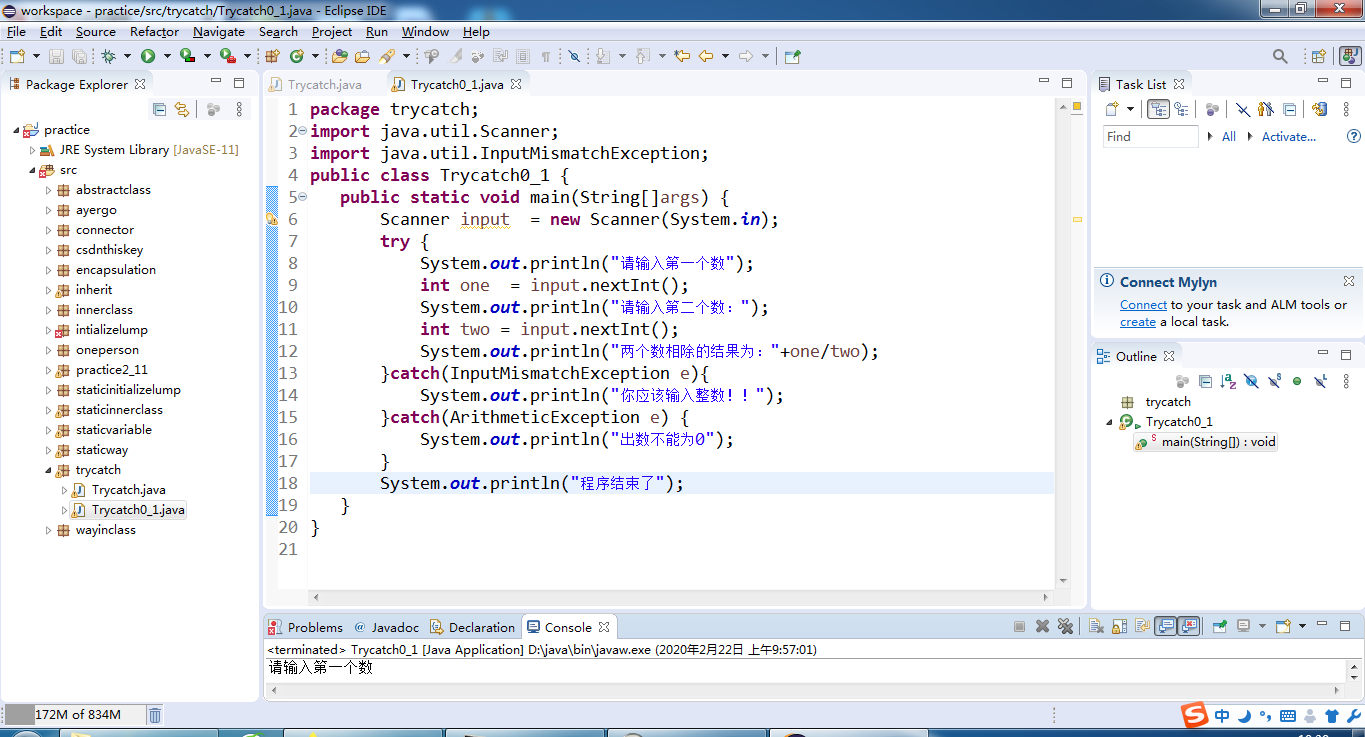Screen dimensions: 1365x737
Task: Click the create local task link
Action: (1138, 322)
